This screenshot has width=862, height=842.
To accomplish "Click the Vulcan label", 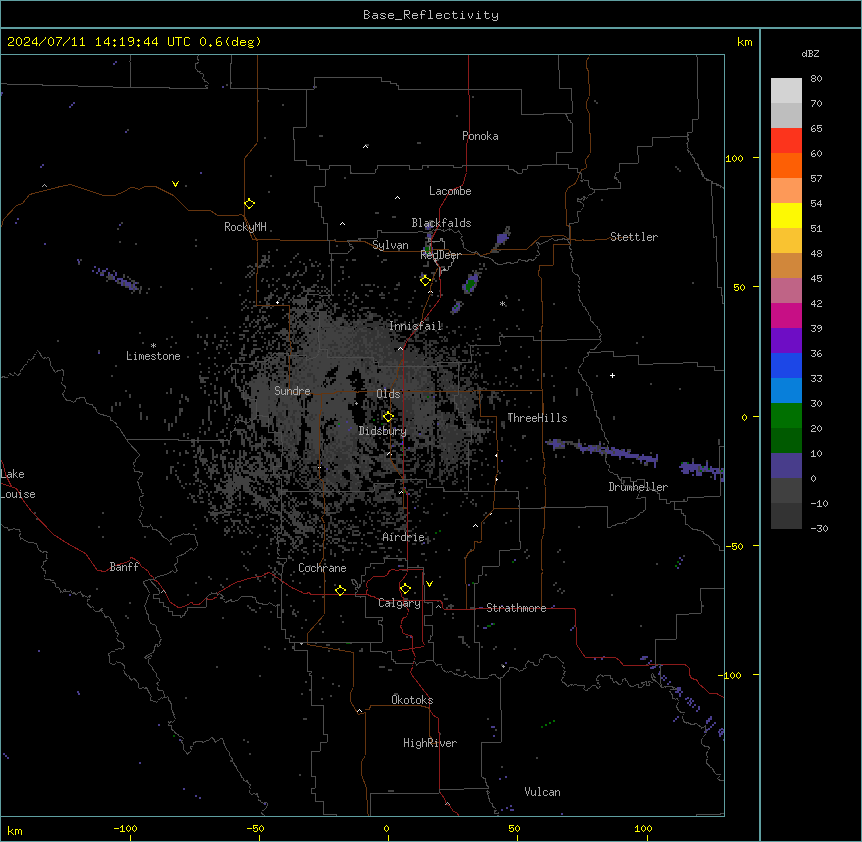I will (x=542, y=792).
